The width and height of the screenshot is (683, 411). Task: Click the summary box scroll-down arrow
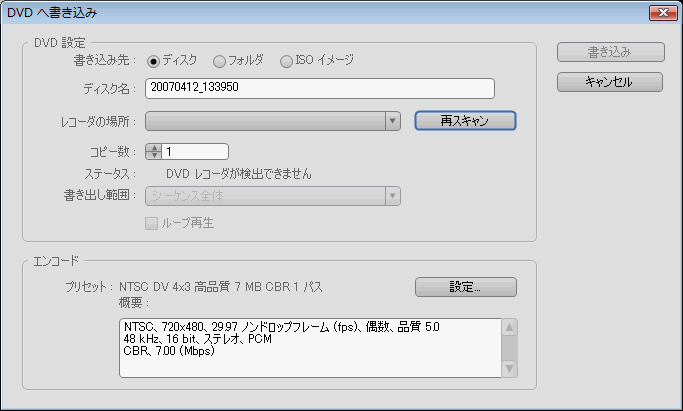coord(509,369)
